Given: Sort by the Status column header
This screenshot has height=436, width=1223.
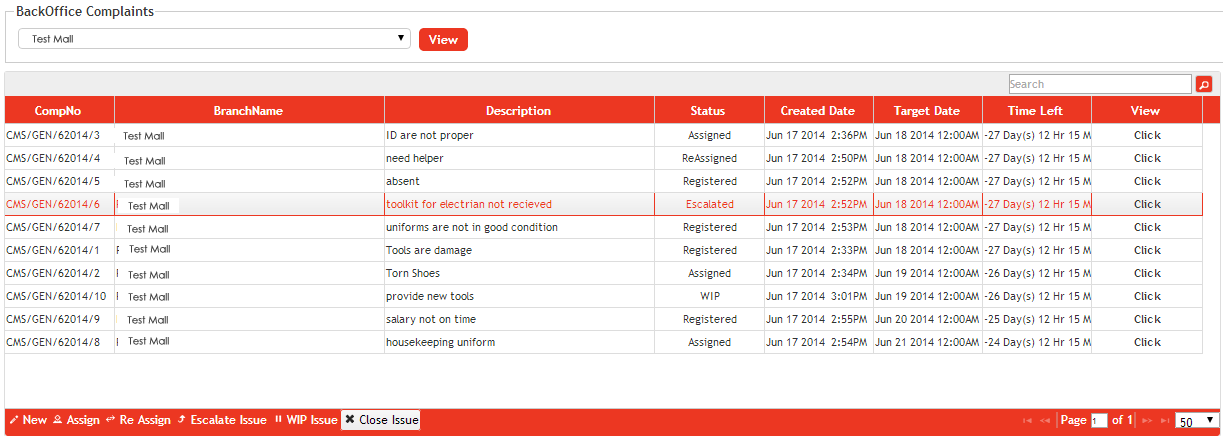Looking at the screenshot, I should (708, 111).
